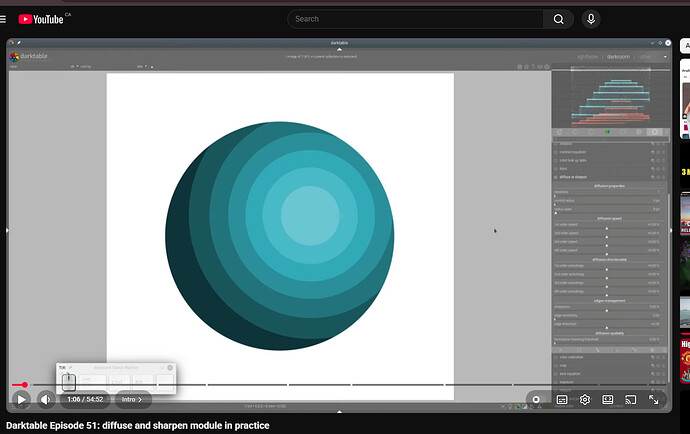This screenshot has width=690, height=434.
Task: Cast the video to a TV
Action: [631, 399]
